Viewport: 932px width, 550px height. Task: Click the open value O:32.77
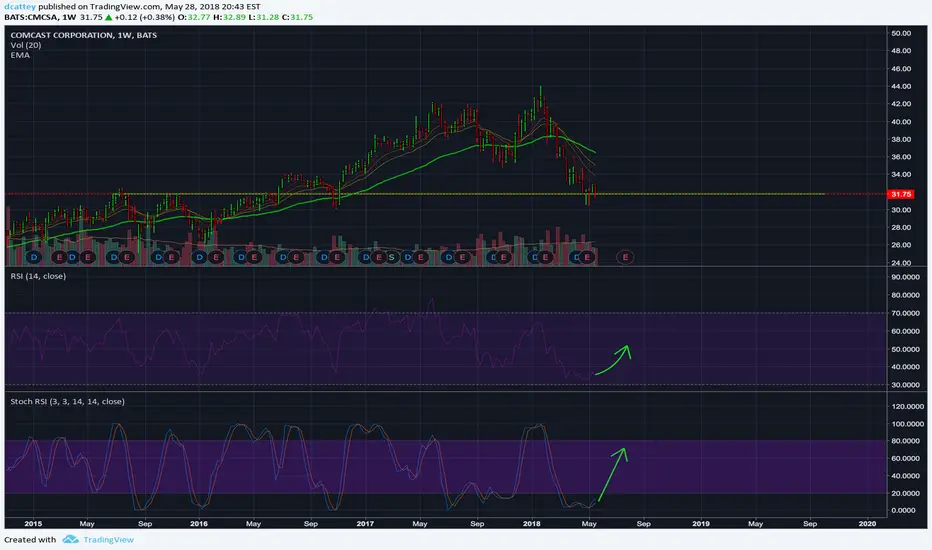(x=194, y=17)
